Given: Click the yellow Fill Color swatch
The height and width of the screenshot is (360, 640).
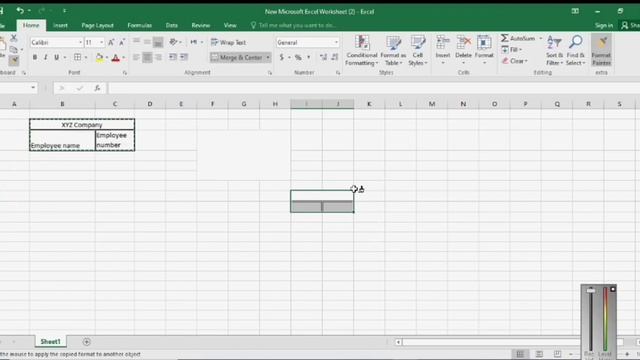Looking at the screenshot, I should tap(99, 58).
